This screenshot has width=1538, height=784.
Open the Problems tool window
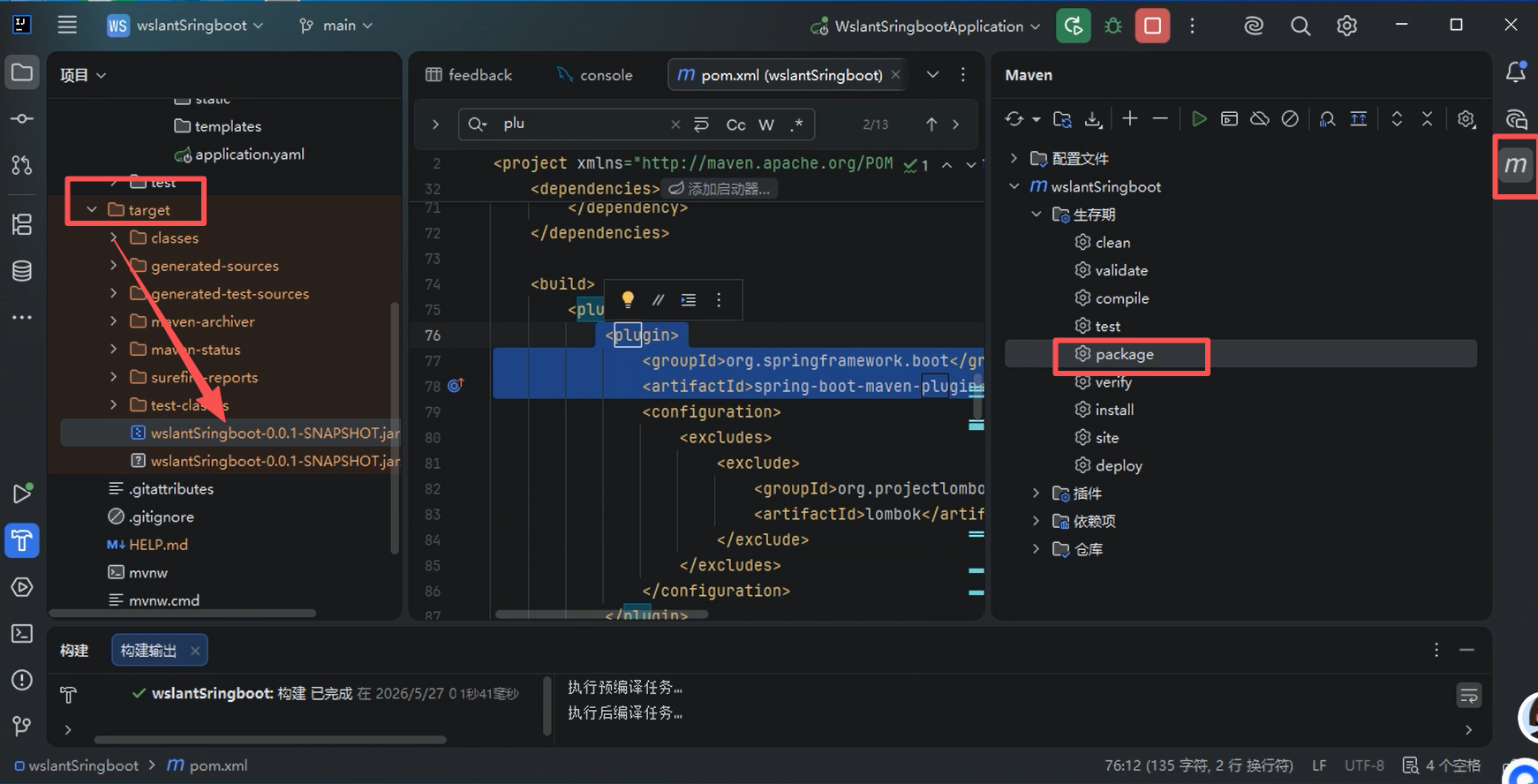pos(22,680)
